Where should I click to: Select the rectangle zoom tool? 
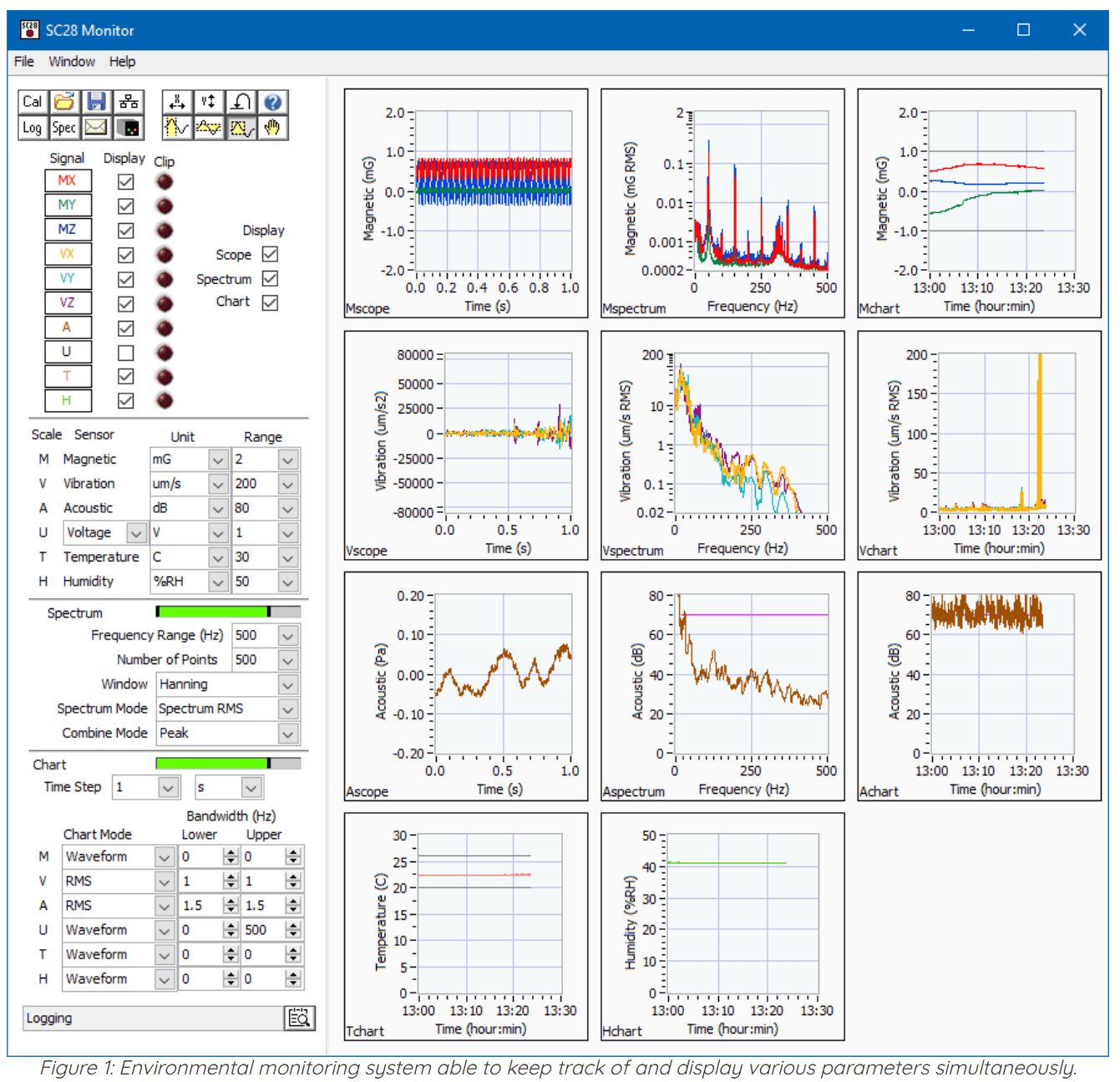point(241,128)
